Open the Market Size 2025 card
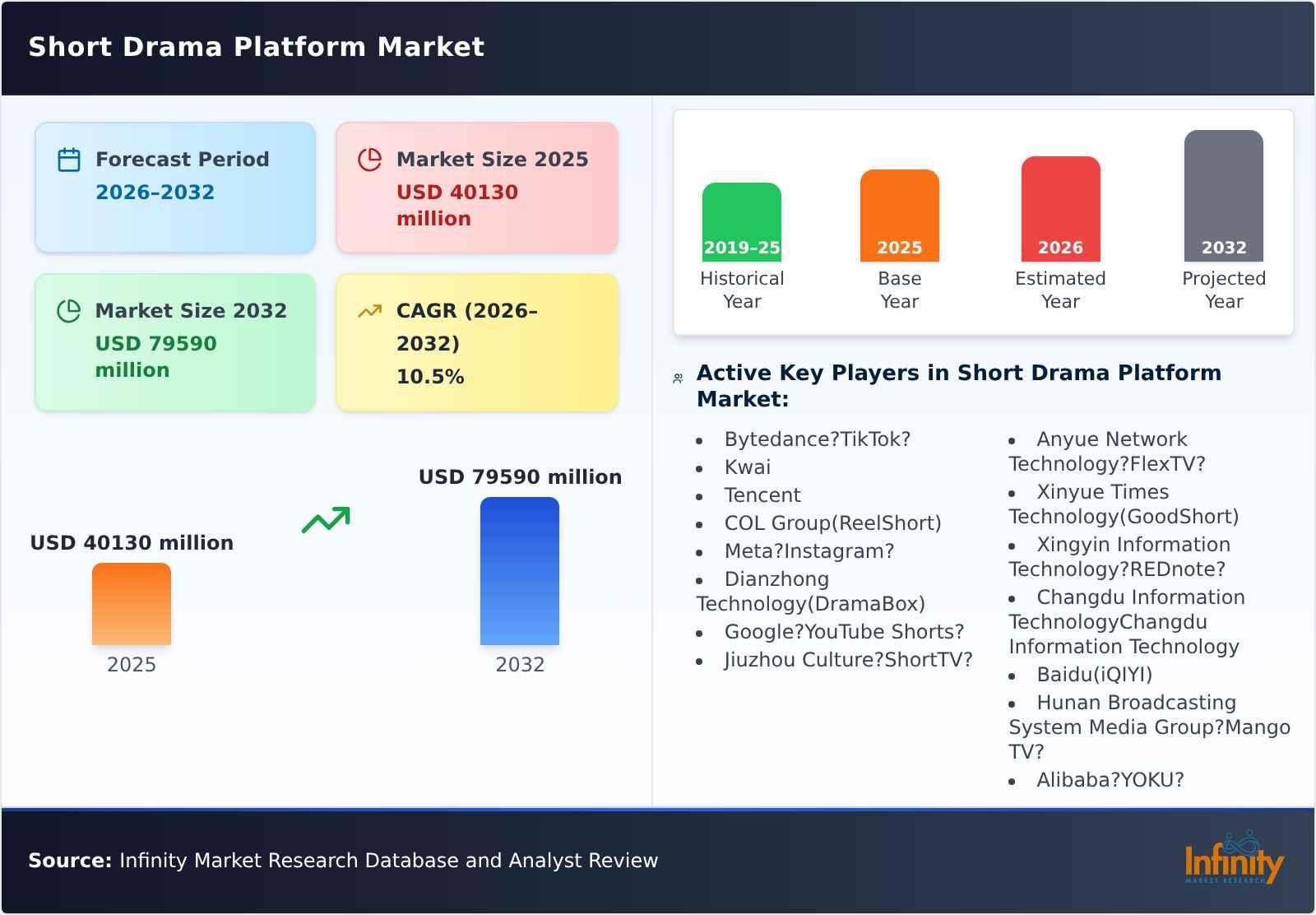 point(477,188)
